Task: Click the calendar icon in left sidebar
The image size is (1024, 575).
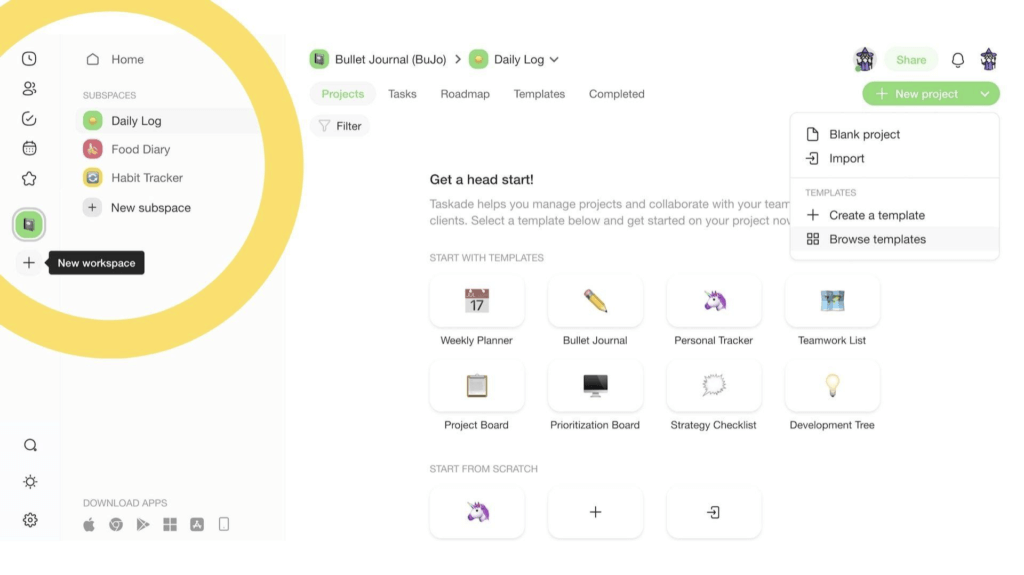Action: [29, 148]
